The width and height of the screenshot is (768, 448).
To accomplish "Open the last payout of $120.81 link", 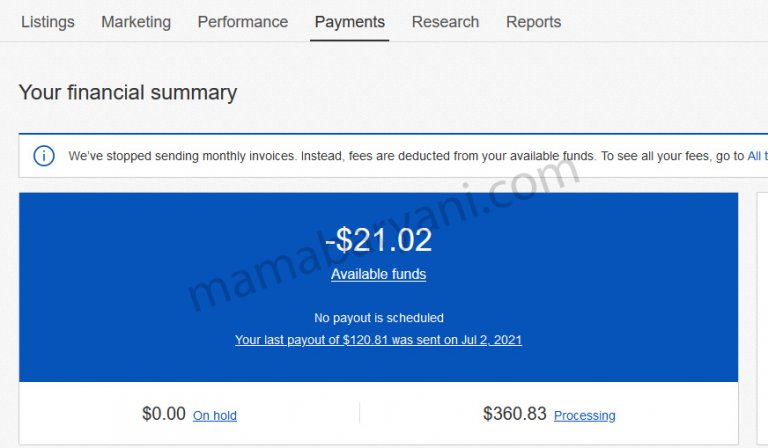I will coord(378,340).
